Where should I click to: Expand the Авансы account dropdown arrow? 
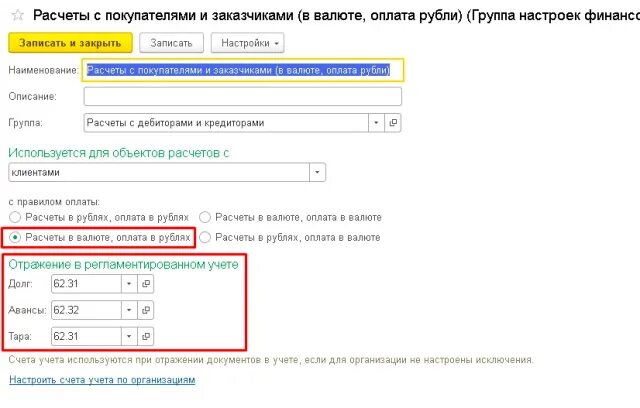(129, 310)
